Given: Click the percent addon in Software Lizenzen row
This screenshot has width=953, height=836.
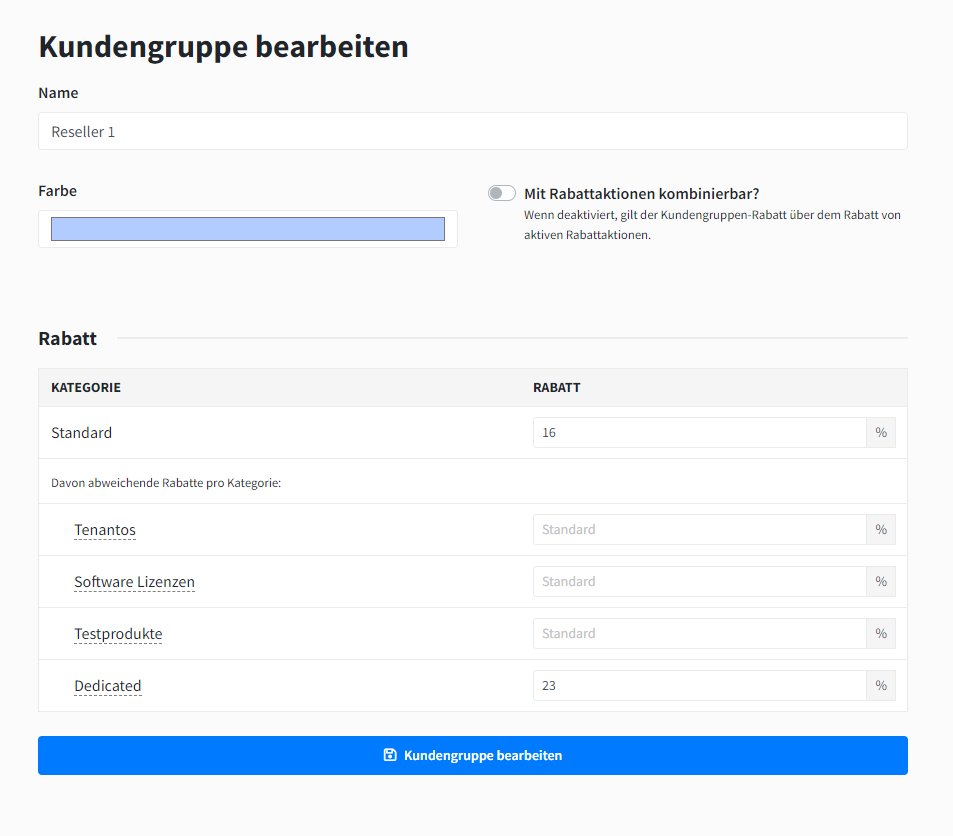Looking at the screenshot, I should pyautogui.click(x=880, y=582).
